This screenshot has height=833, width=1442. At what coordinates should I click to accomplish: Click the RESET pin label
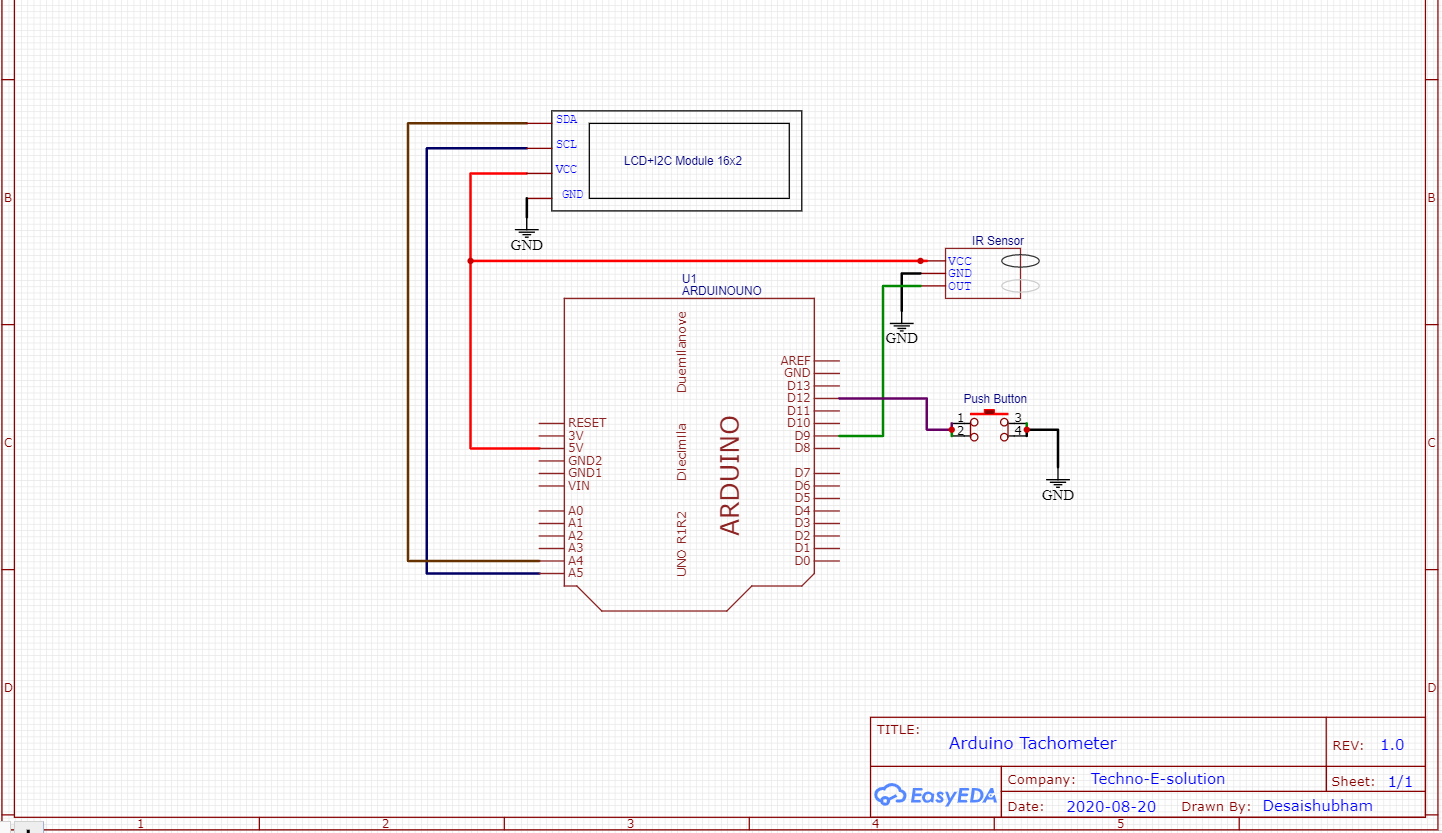click(587, 423)
